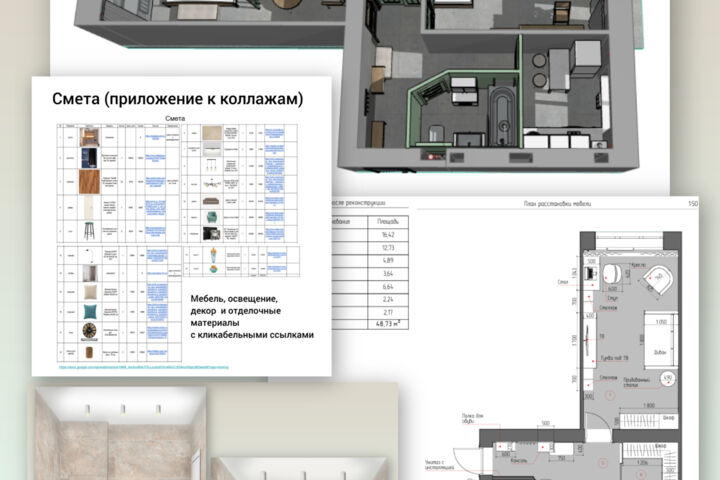Select the wood texture swatch in the estimate
This screenshot has width=720, height=480.
tap(89, 181)
